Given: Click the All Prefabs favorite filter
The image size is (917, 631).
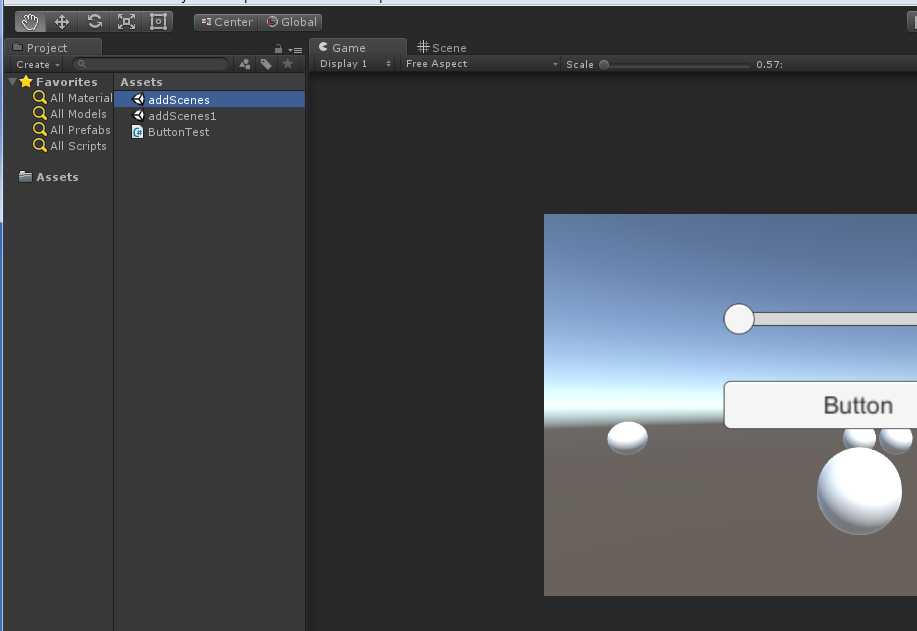Looking at the screenshot, I should (x=80, y=130).
